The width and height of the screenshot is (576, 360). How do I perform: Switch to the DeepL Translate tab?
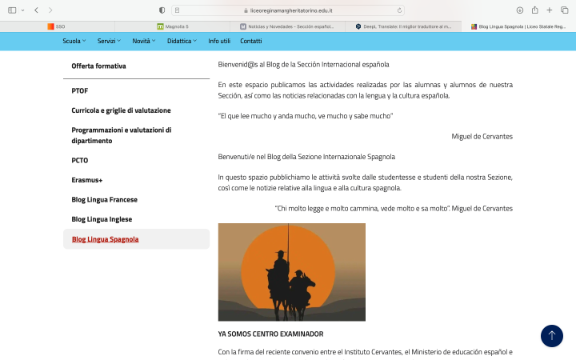[x=403, y=26]
